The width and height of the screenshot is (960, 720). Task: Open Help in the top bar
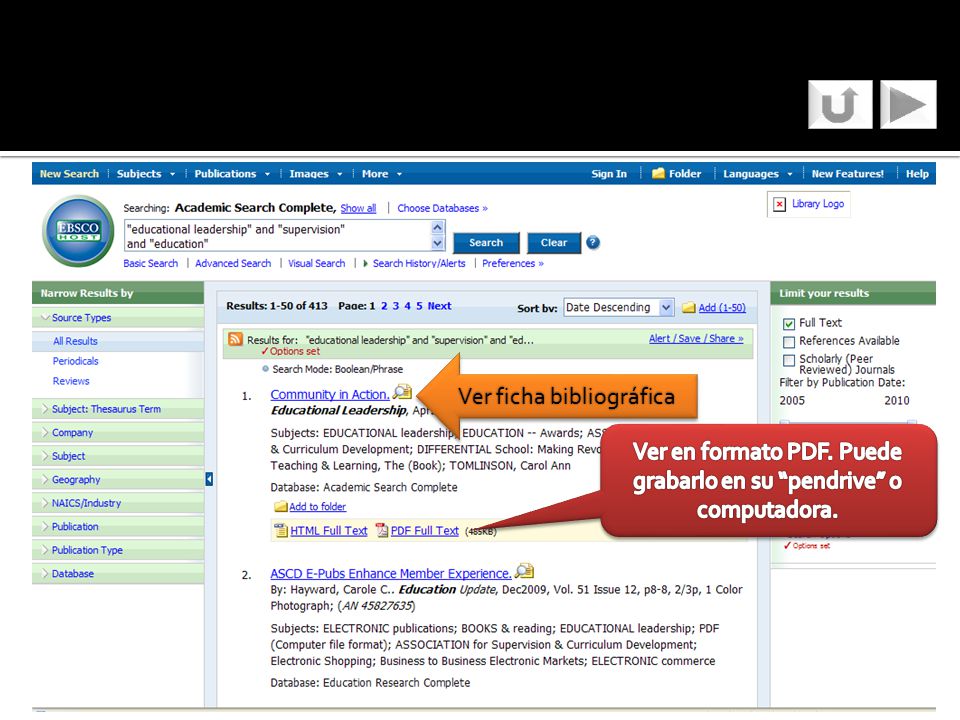point(917,174)
